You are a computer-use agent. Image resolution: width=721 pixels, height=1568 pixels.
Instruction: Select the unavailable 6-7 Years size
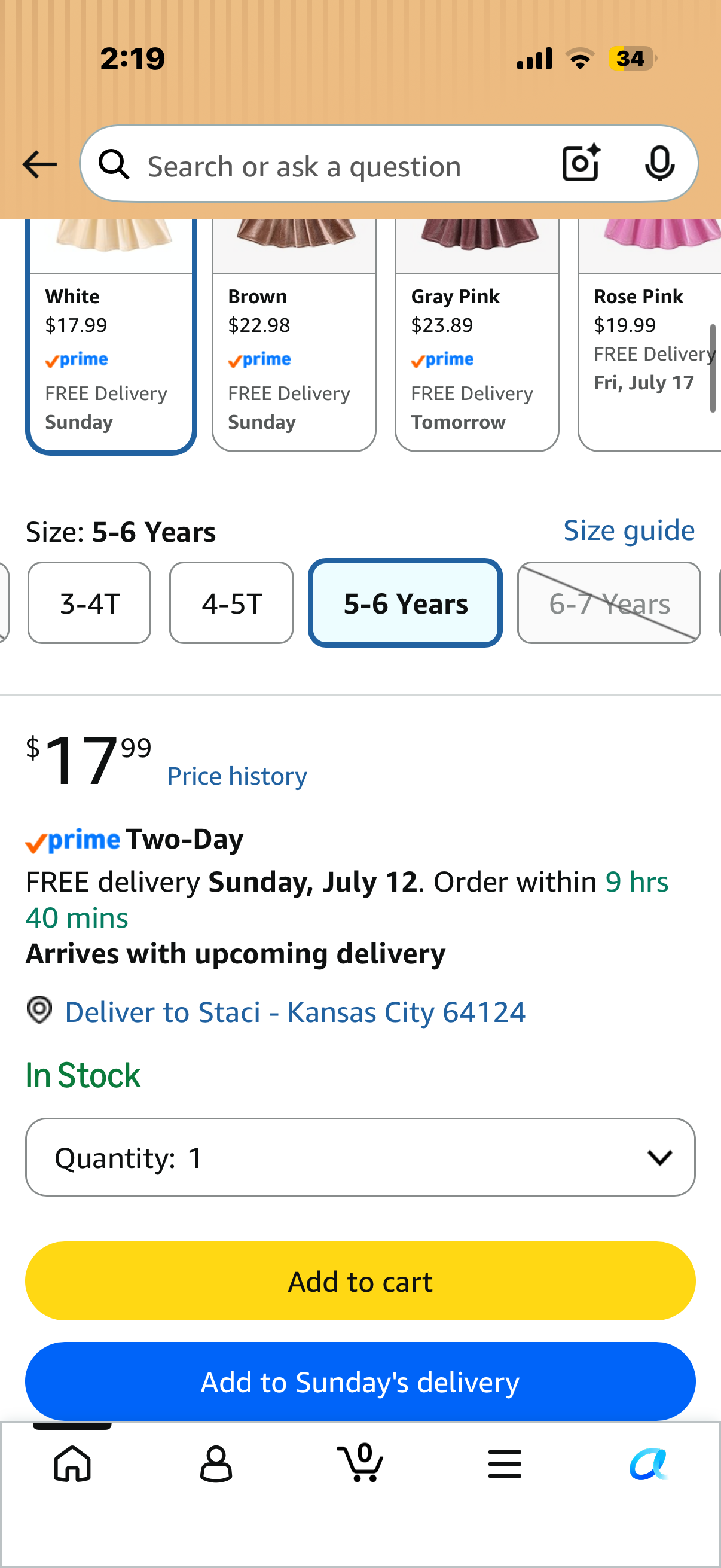tap(609, 603)
